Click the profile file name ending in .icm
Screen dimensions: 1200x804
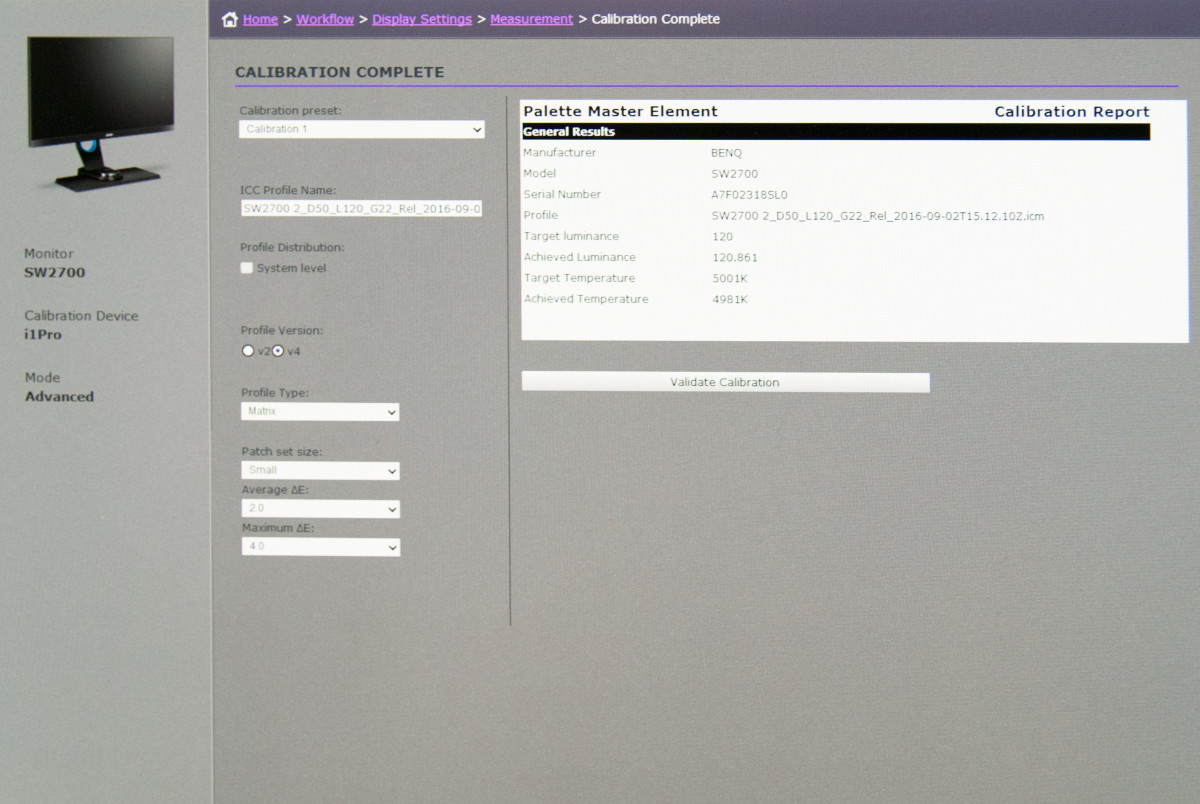pos(878,216)
